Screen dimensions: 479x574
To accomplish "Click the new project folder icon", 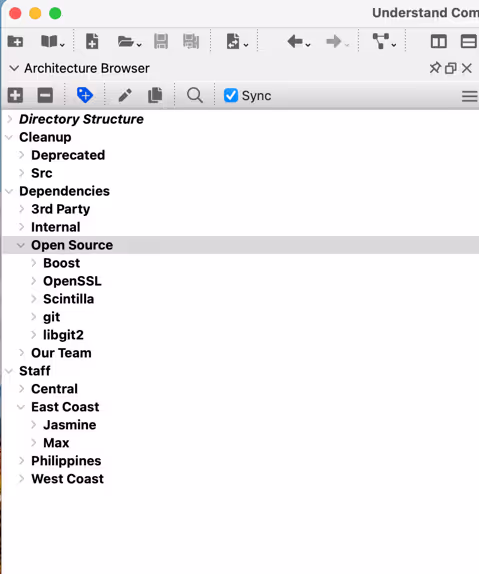I will click(15, 41).
